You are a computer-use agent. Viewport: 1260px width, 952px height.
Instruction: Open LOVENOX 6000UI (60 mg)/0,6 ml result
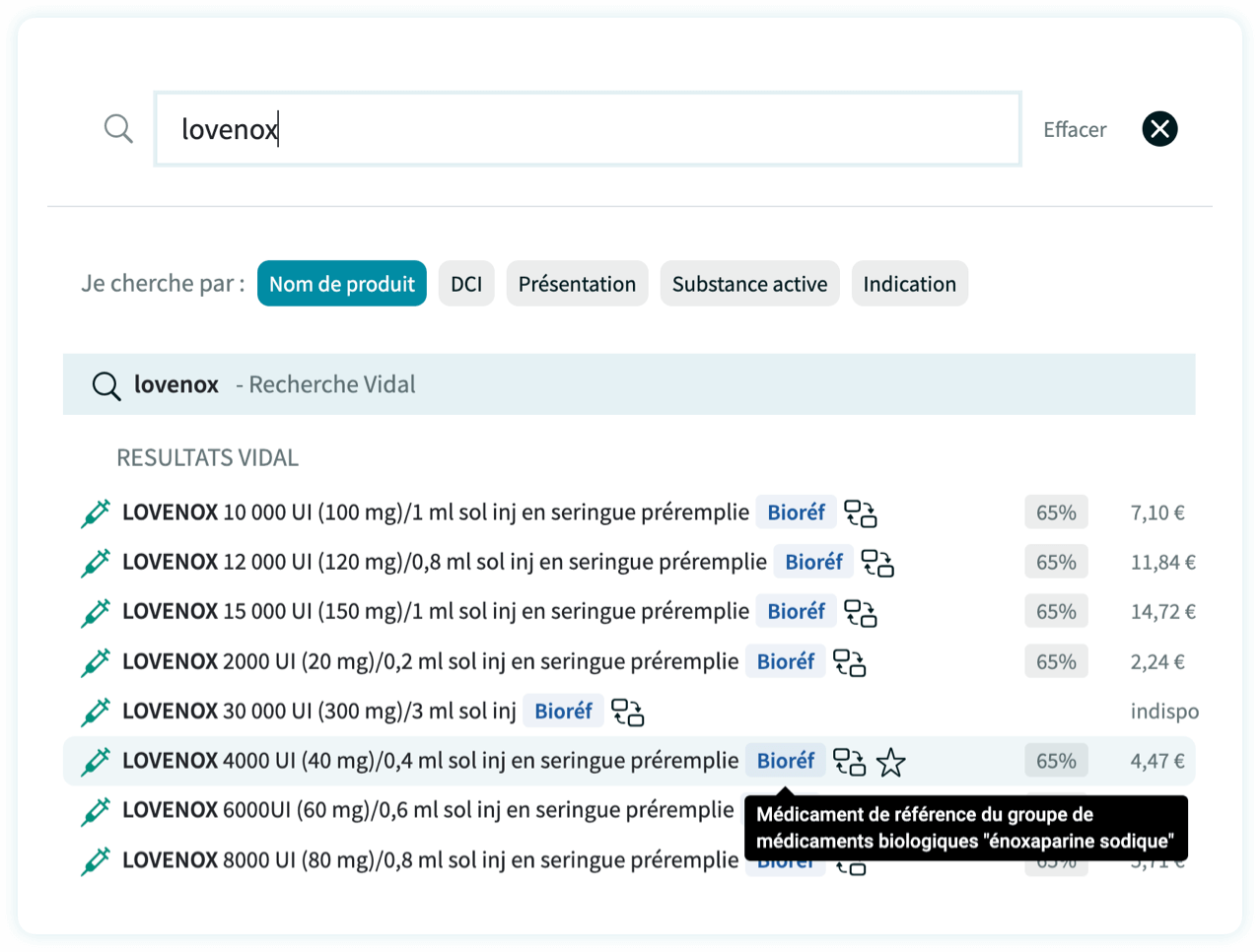428,810
